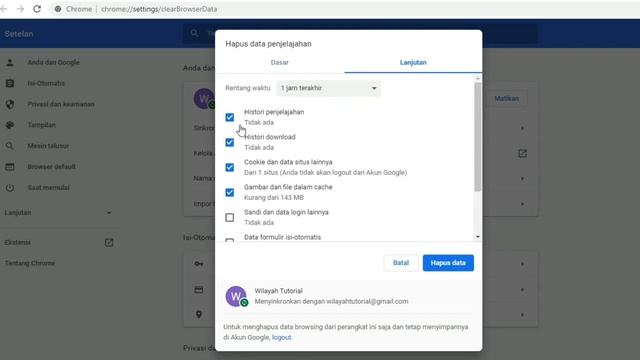Open Ekstensi external link icon

click(x=109, y=242)
